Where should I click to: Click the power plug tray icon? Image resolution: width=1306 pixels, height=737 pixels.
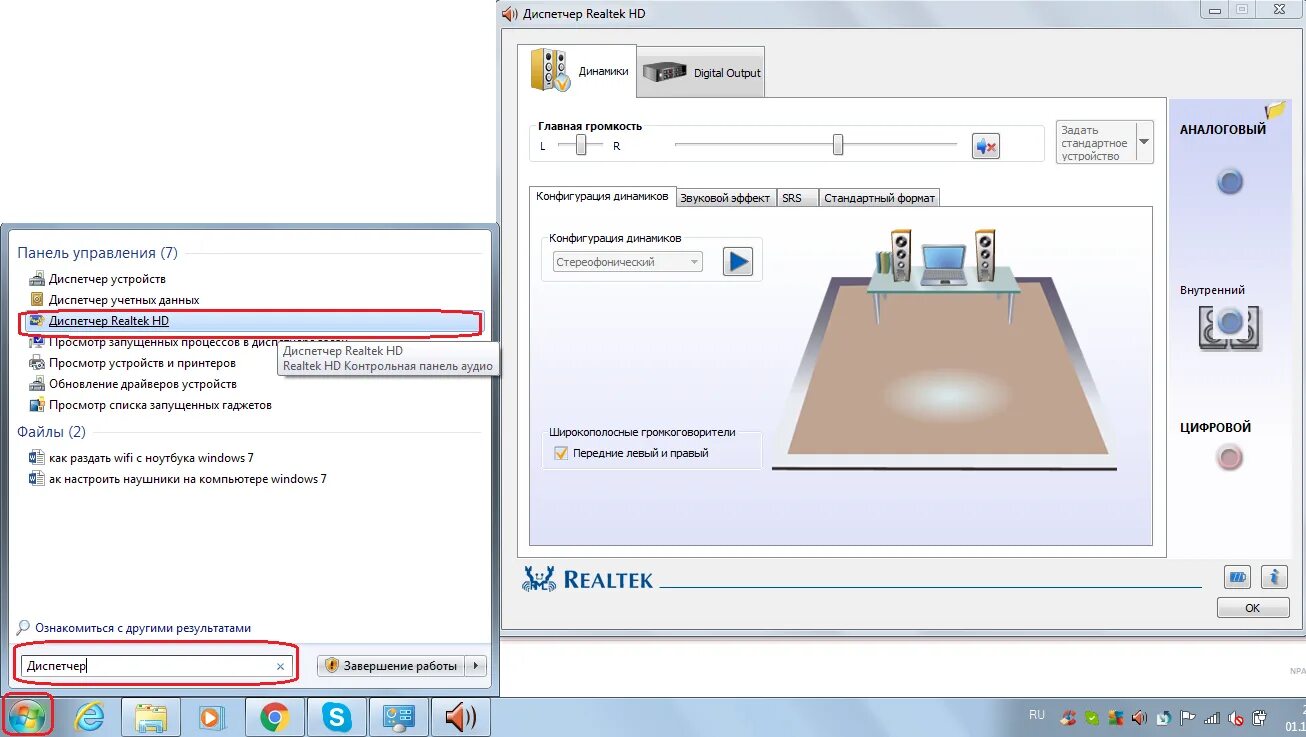1260,718
